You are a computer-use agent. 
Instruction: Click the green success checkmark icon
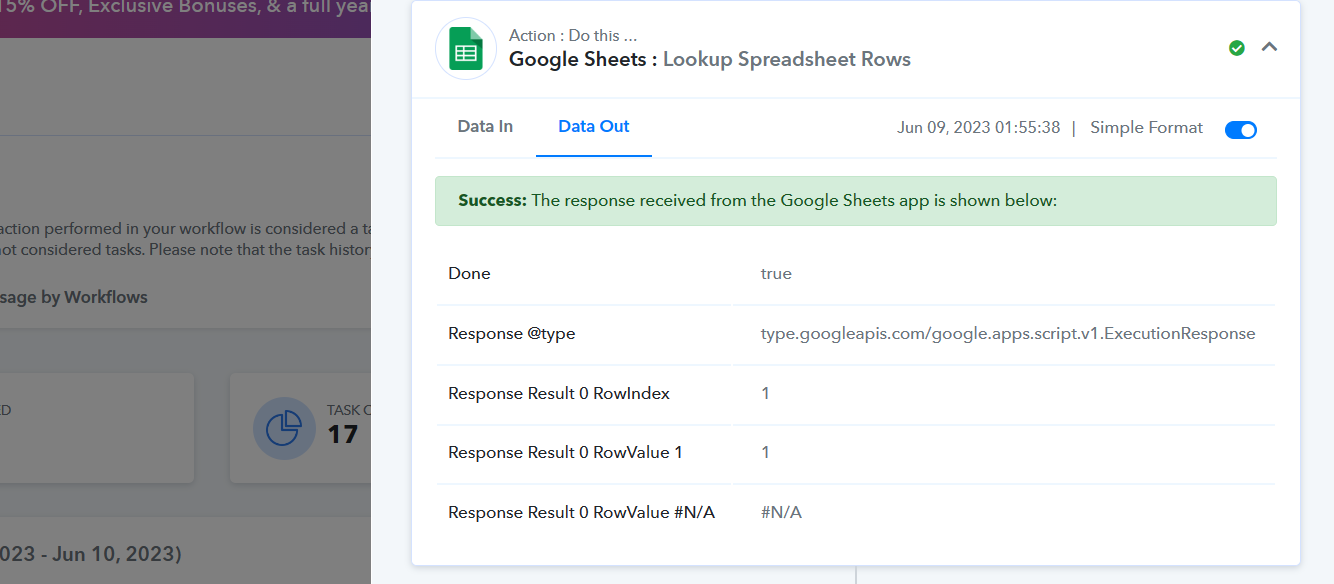tap(1237, 48)
